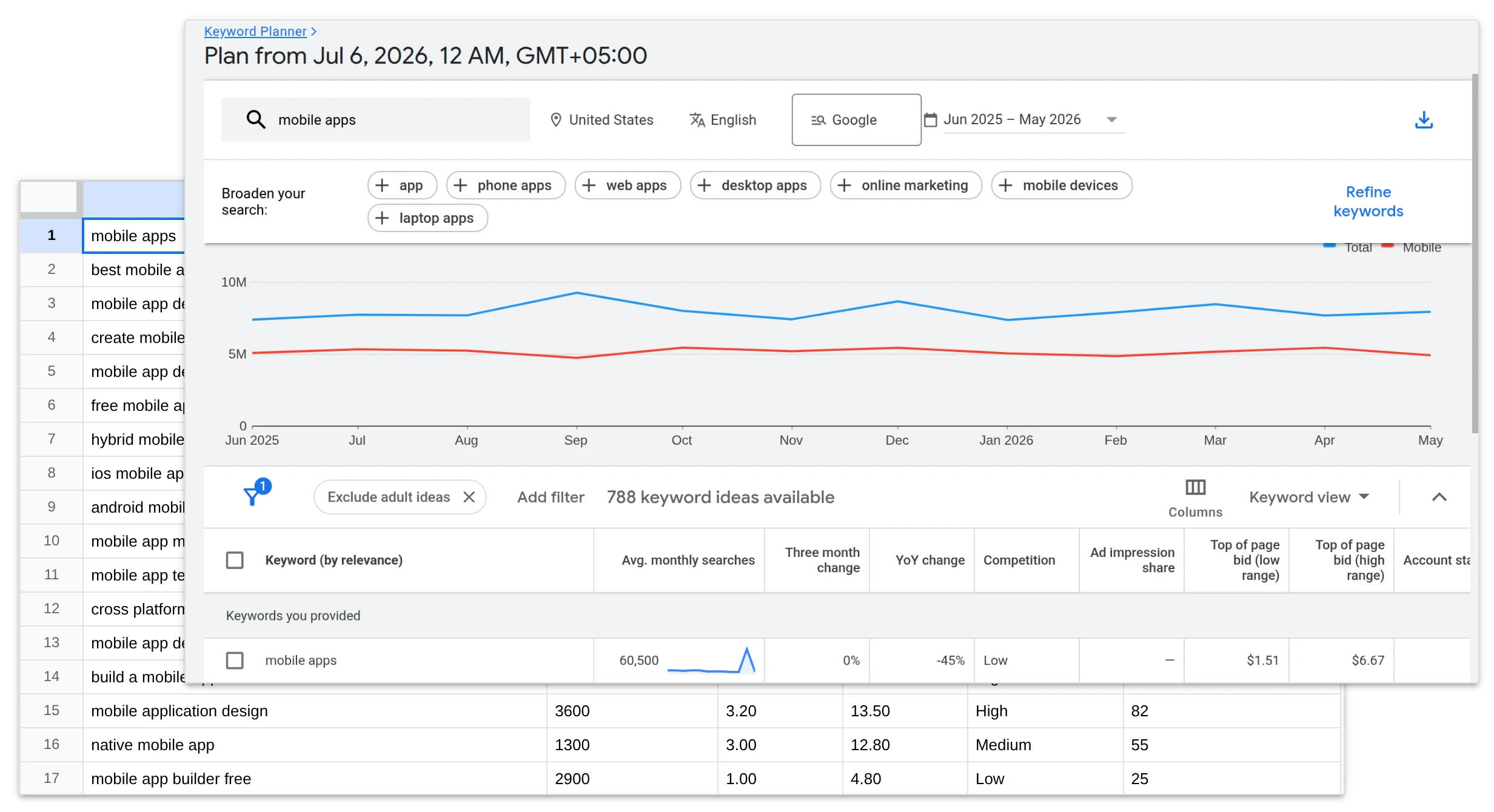This screenshot has width=1494, height=812.
Task: Add 'desktop apps' suggestion chip
Action: pos(755,185)
